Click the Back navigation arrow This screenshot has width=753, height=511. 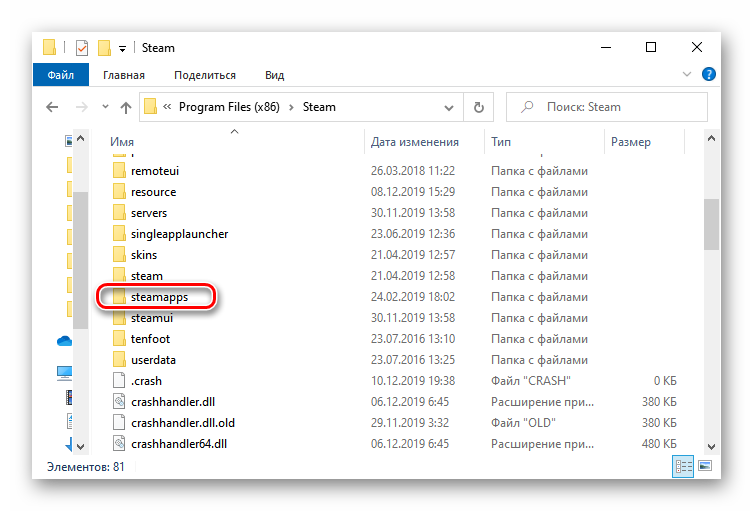pos(52,107)
